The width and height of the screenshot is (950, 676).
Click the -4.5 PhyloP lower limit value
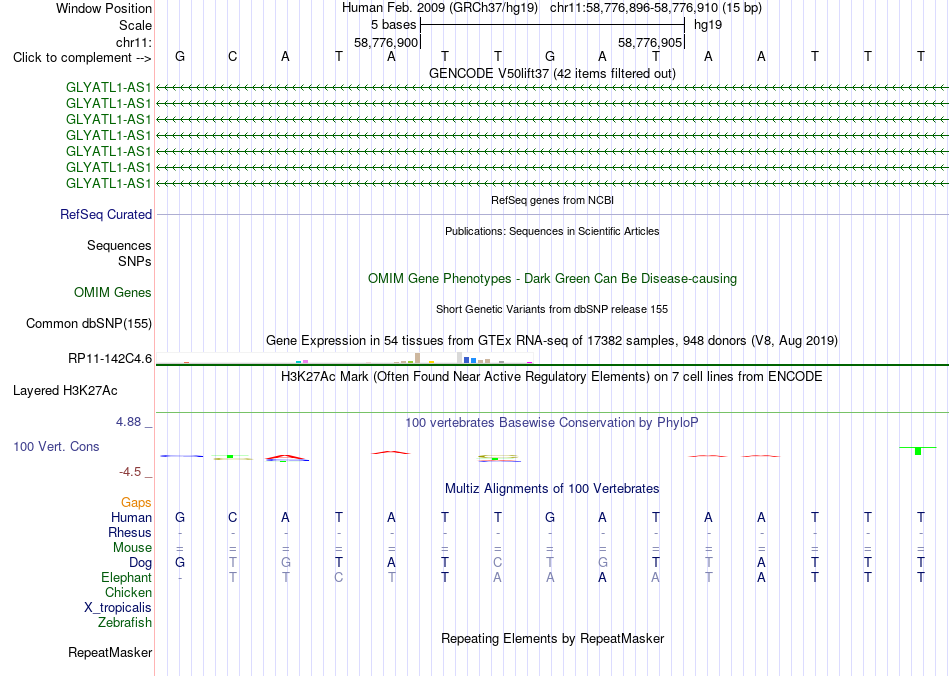point(130,472)
